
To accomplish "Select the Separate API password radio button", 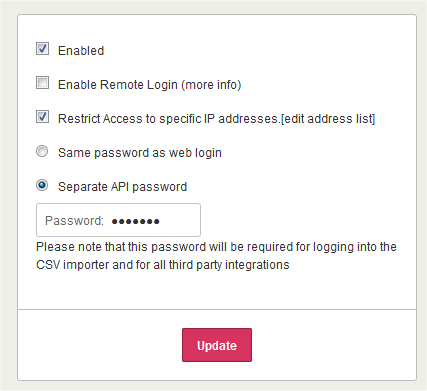I will tap(42, 185).
